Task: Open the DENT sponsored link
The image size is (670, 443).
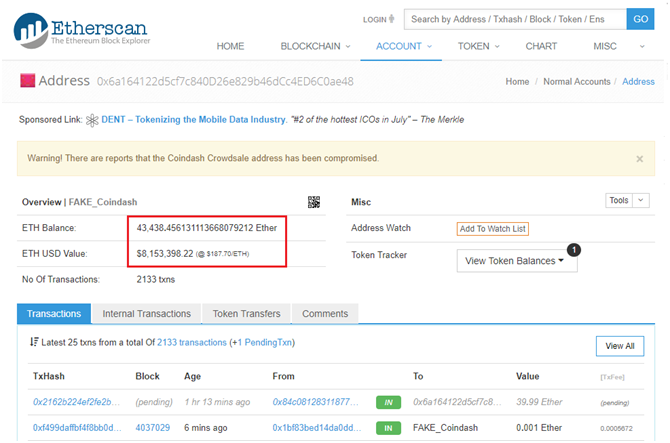Action: point(194,120)
